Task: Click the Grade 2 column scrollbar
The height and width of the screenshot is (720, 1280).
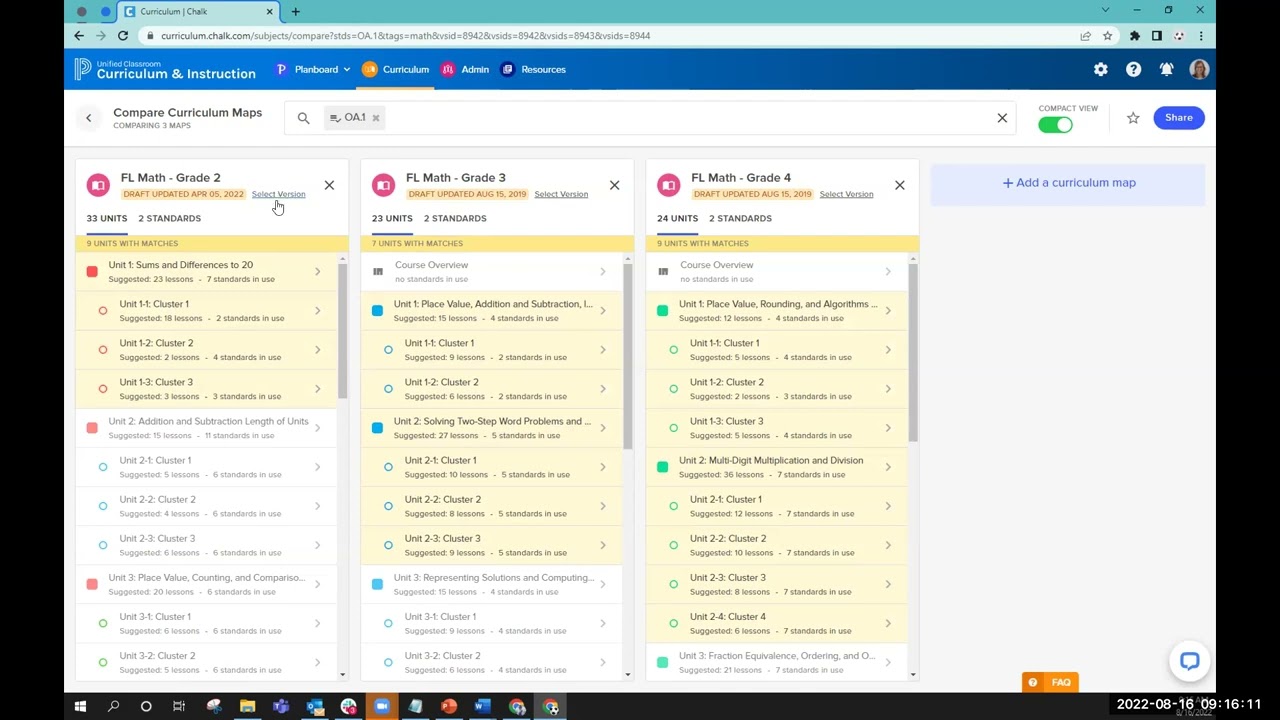Action: pos(342,330)
